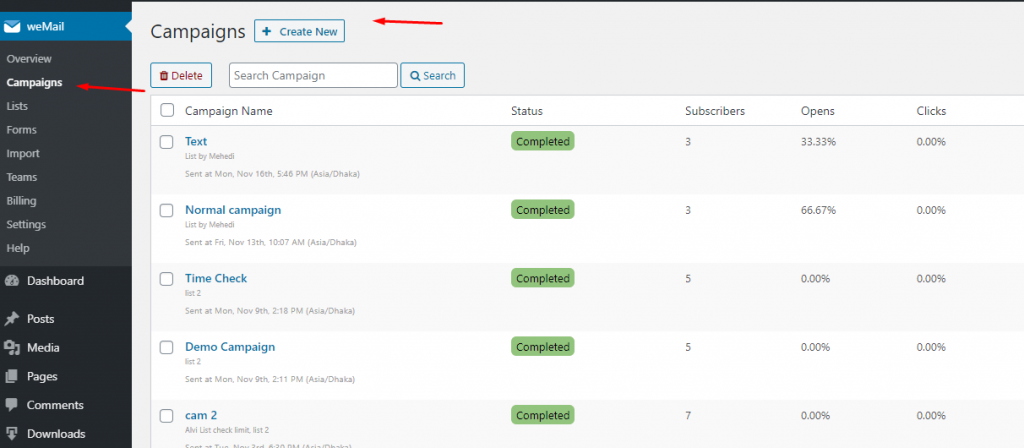Click the Completed badge for Time Check
Viewport: 1024px width, 448px height.
coord(543,278)
